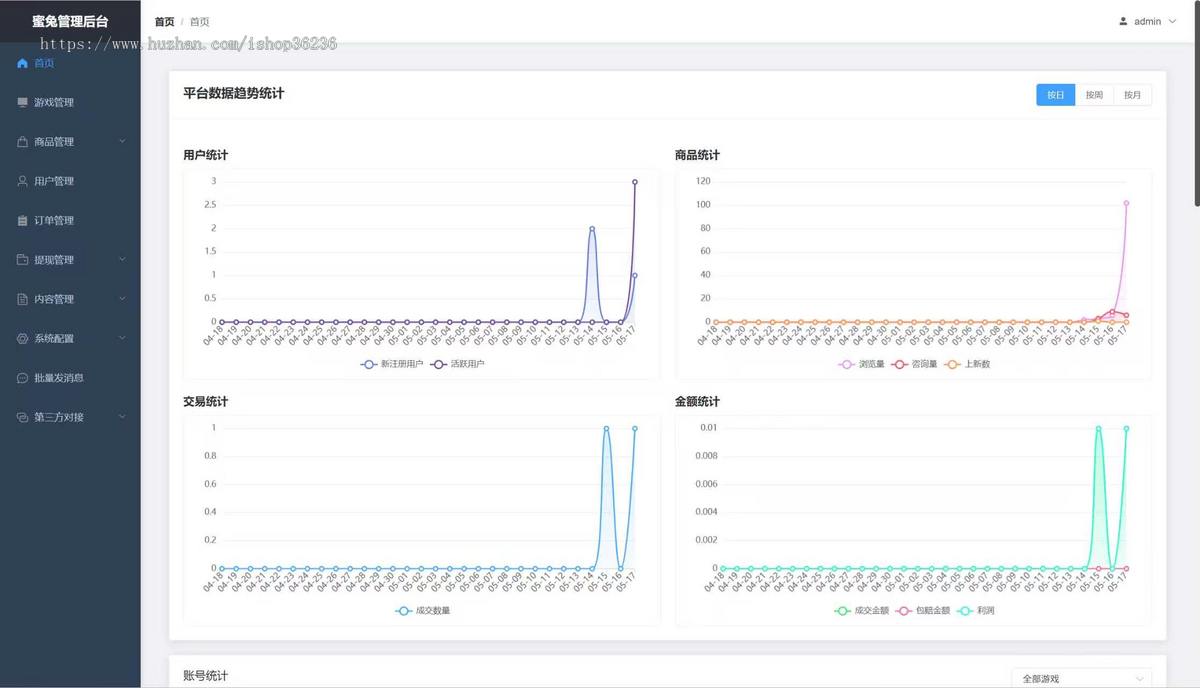
Task: Click the page vertical scrollbar thumb
Action: point(1196,103)
